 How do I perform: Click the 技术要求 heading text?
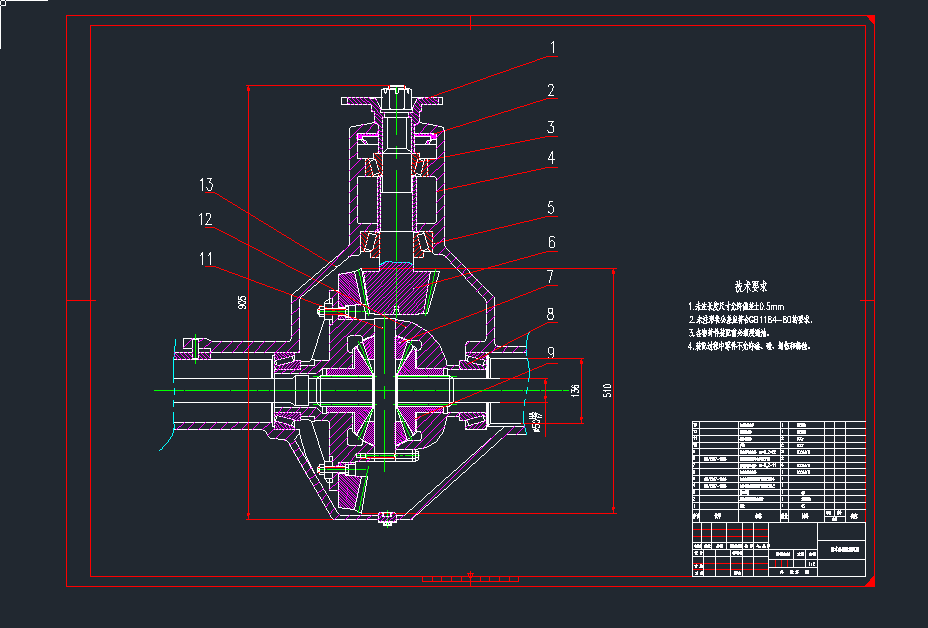(750, 285)
